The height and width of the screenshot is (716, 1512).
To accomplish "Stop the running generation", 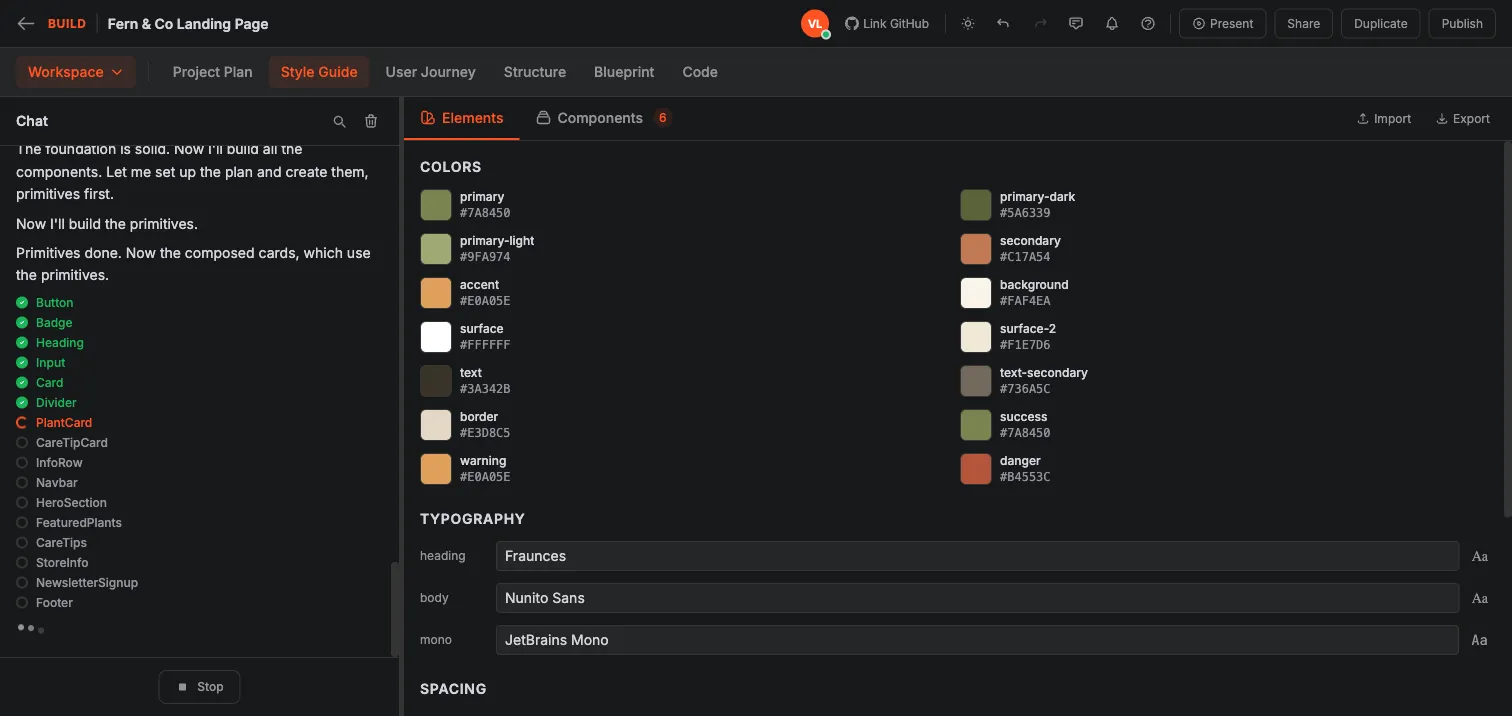I will pos(199,687).
